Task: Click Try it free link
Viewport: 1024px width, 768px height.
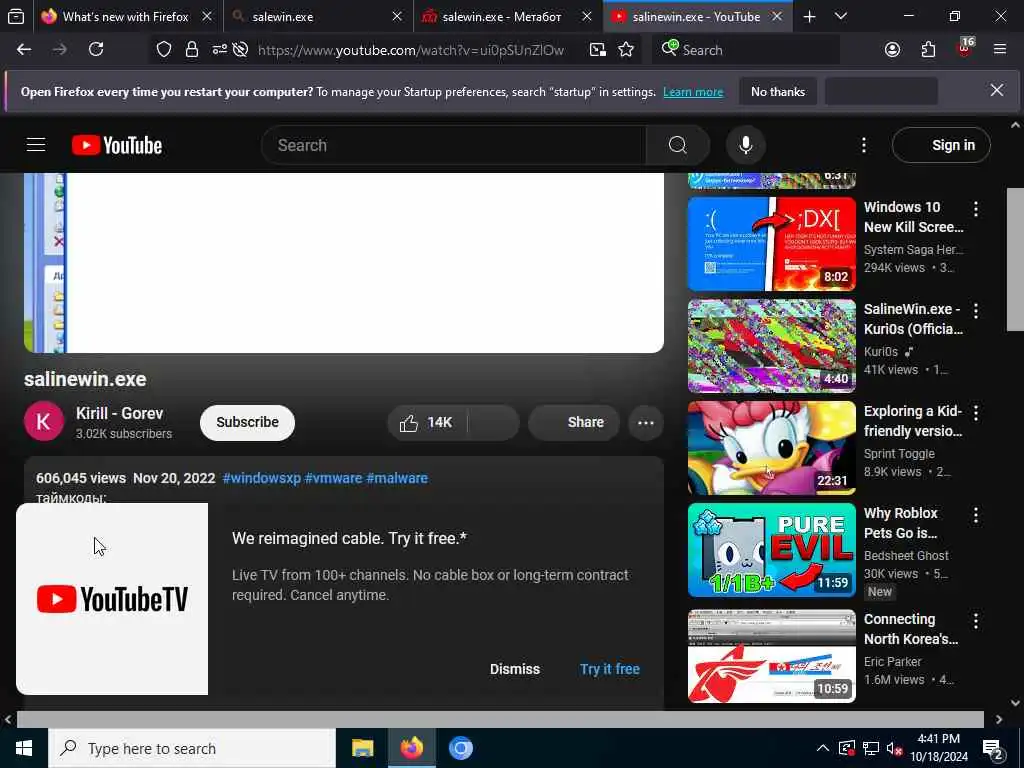Action: coord(609,669)
